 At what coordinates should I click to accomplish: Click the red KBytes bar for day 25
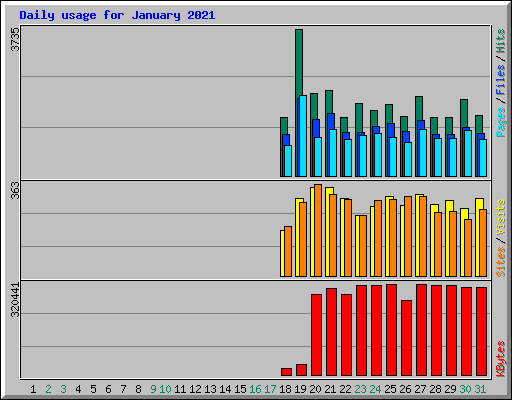coord(391,330)
